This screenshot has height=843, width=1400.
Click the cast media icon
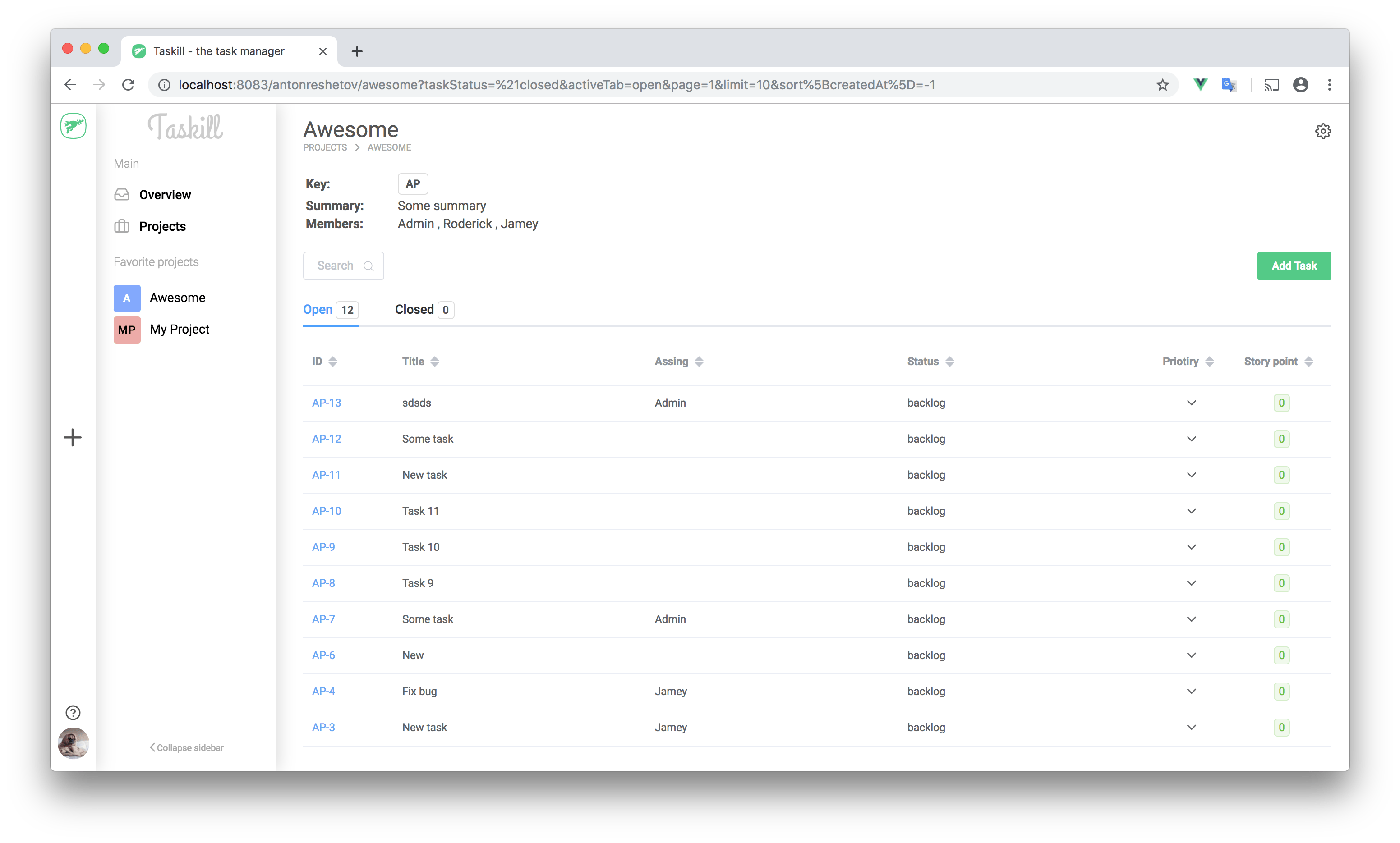pos(1271,85)
